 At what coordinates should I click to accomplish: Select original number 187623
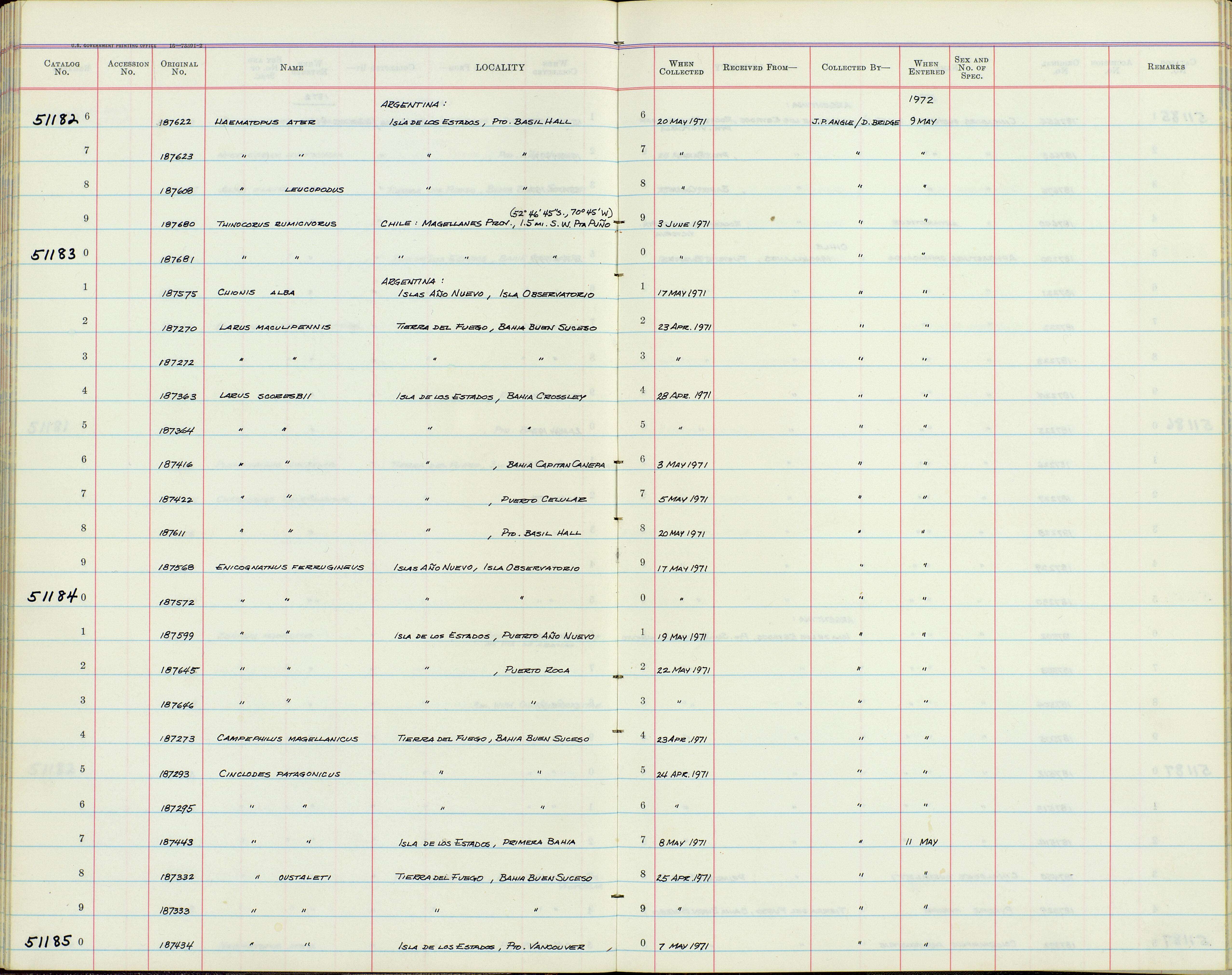pyautogui.click(x=176, y=157)
